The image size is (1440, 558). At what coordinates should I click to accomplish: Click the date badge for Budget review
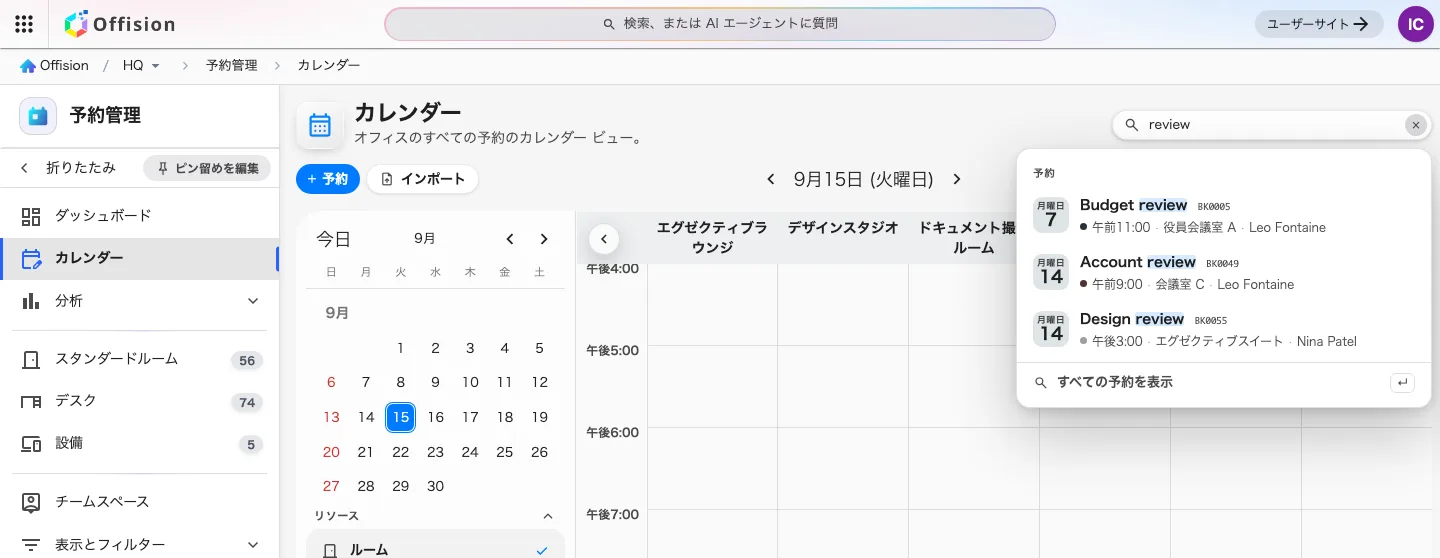click(1051, 215)
